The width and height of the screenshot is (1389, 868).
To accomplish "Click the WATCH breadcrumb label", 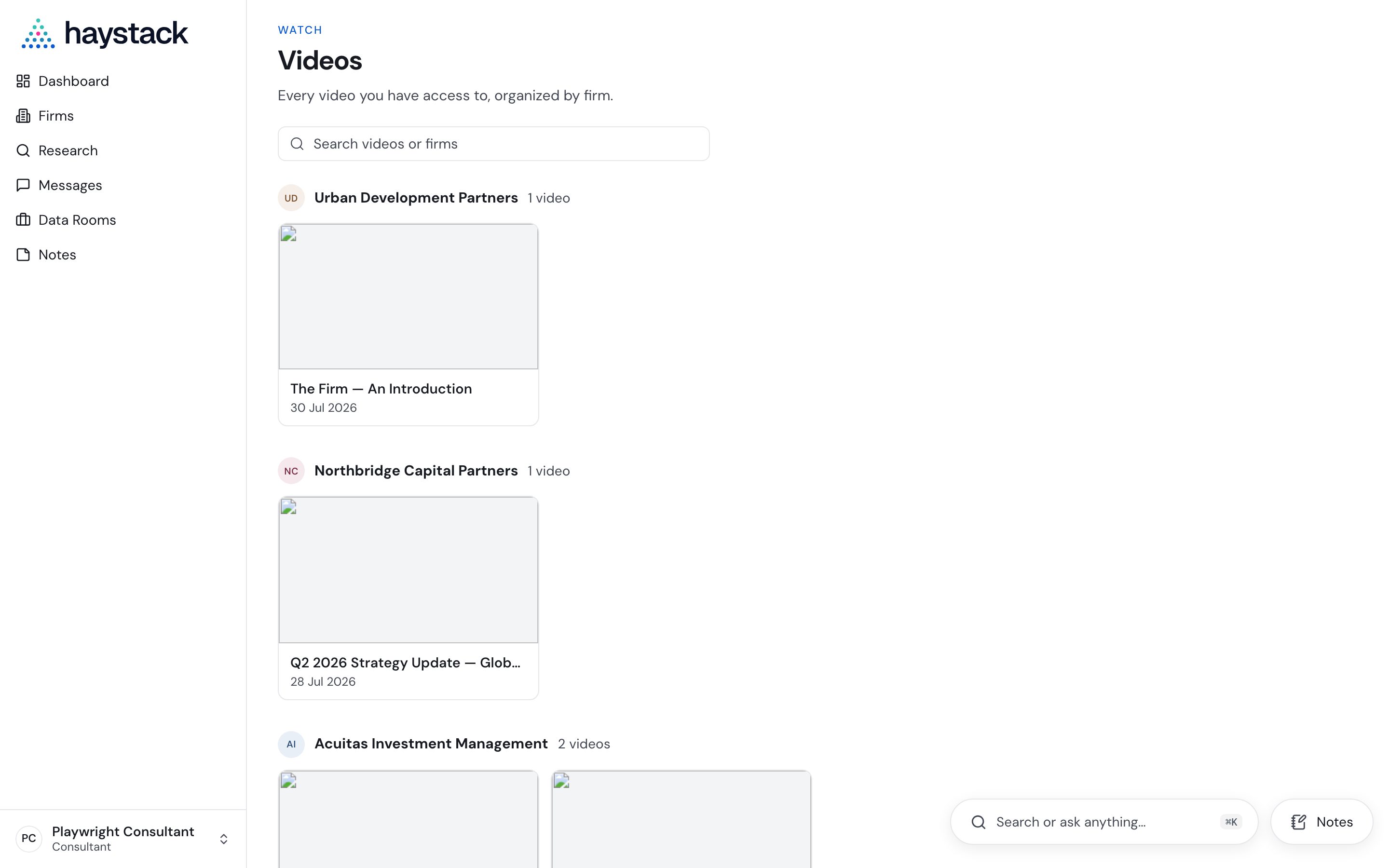I will point(300,30).
